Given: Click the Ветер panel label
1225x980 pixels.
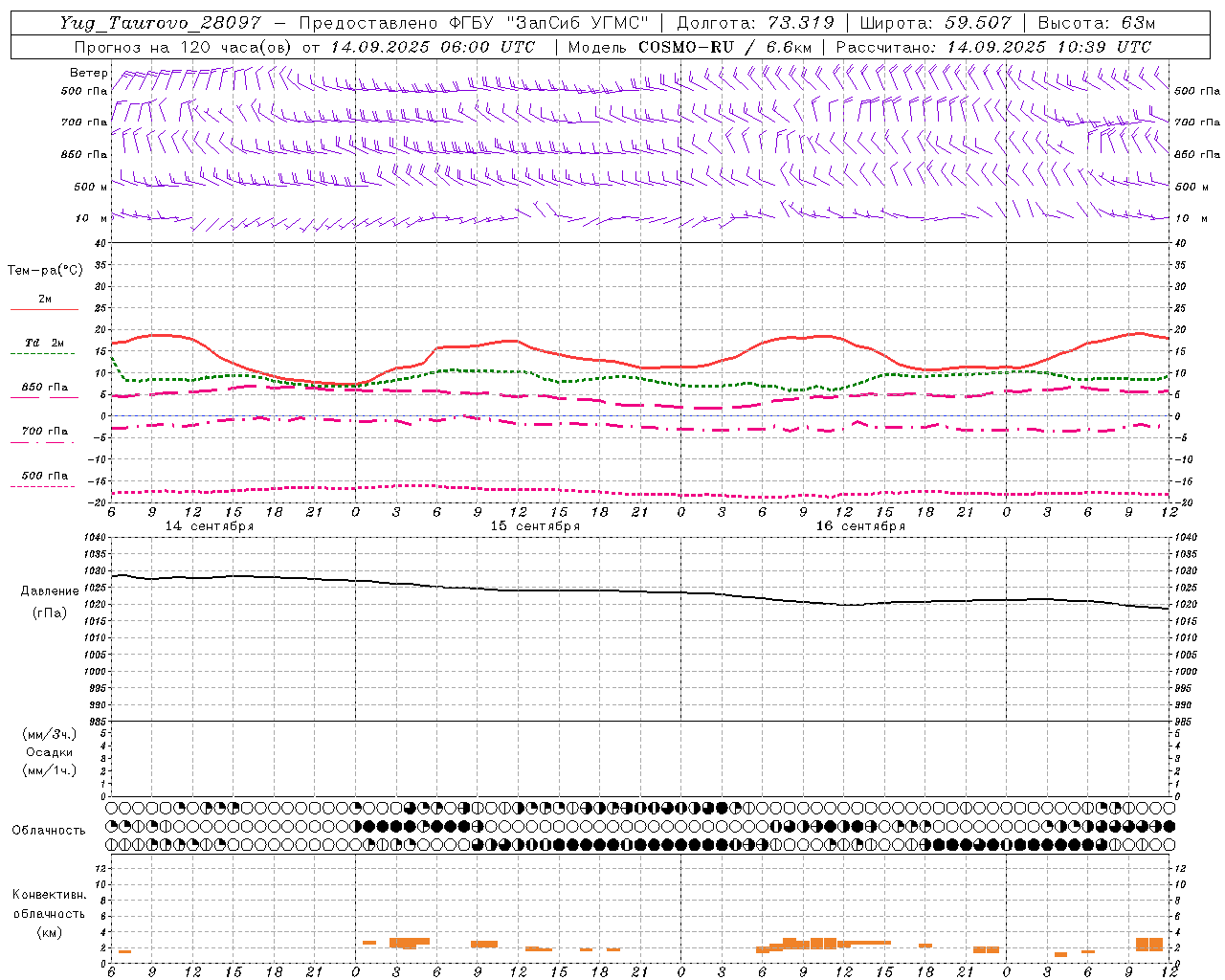Looking at the screenshot, I should pyautogui.click(x=89, y=73).
